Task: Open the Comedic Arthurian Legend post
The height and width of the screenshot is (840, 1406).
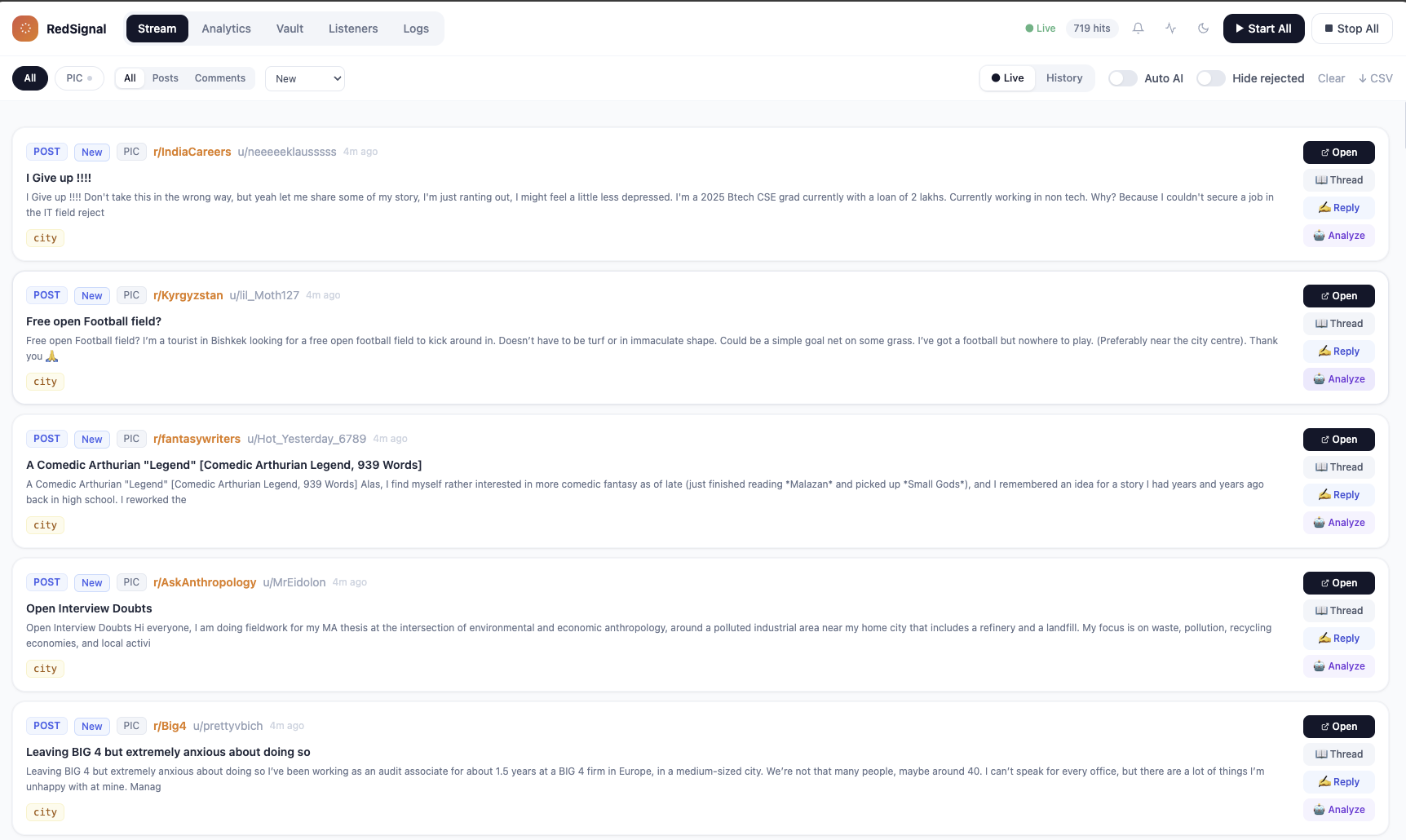Action: click(x=1339, y=440)
